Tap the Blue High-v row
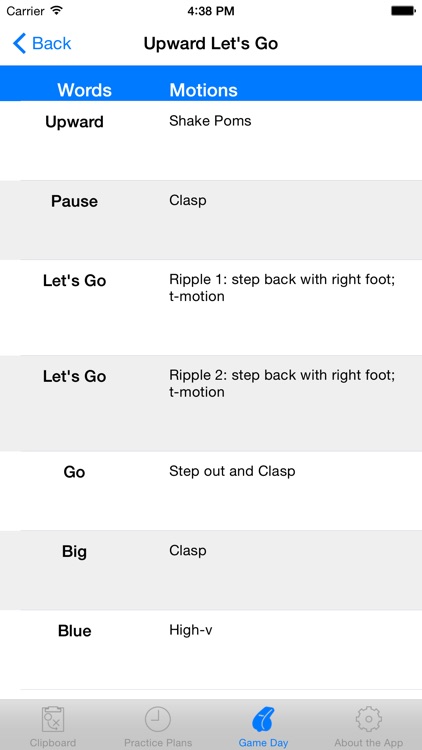The height and width of the screenshot is (750, 422). click(211, 650)
